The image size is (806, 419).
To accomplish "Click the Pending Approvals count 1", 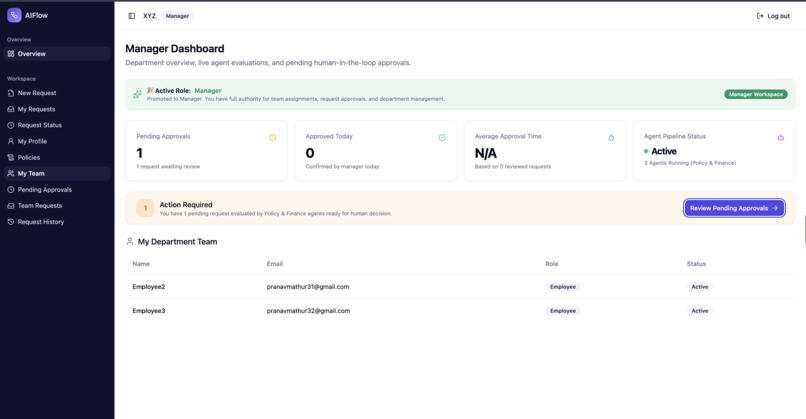I will 139,153.
